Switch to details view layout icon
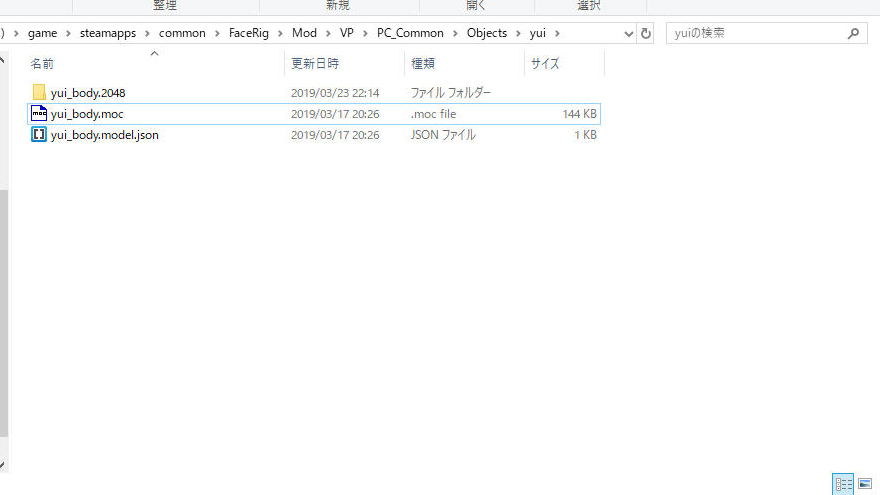The width and height of the screenshot is (880, 495). (843, 484)
